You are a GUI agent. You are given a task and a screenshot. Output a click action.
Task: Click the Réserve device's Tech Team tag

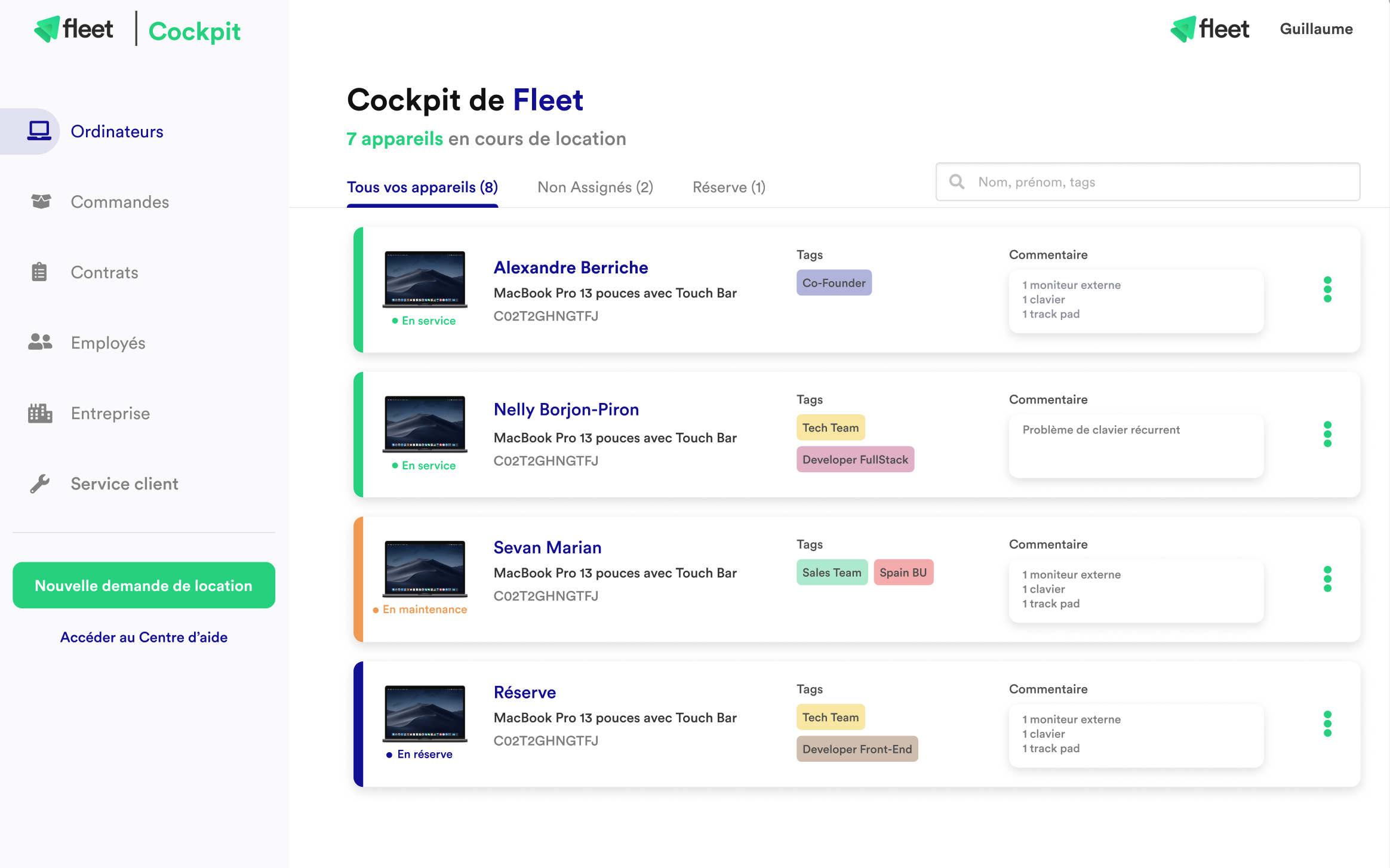click(x=830, y=717)
